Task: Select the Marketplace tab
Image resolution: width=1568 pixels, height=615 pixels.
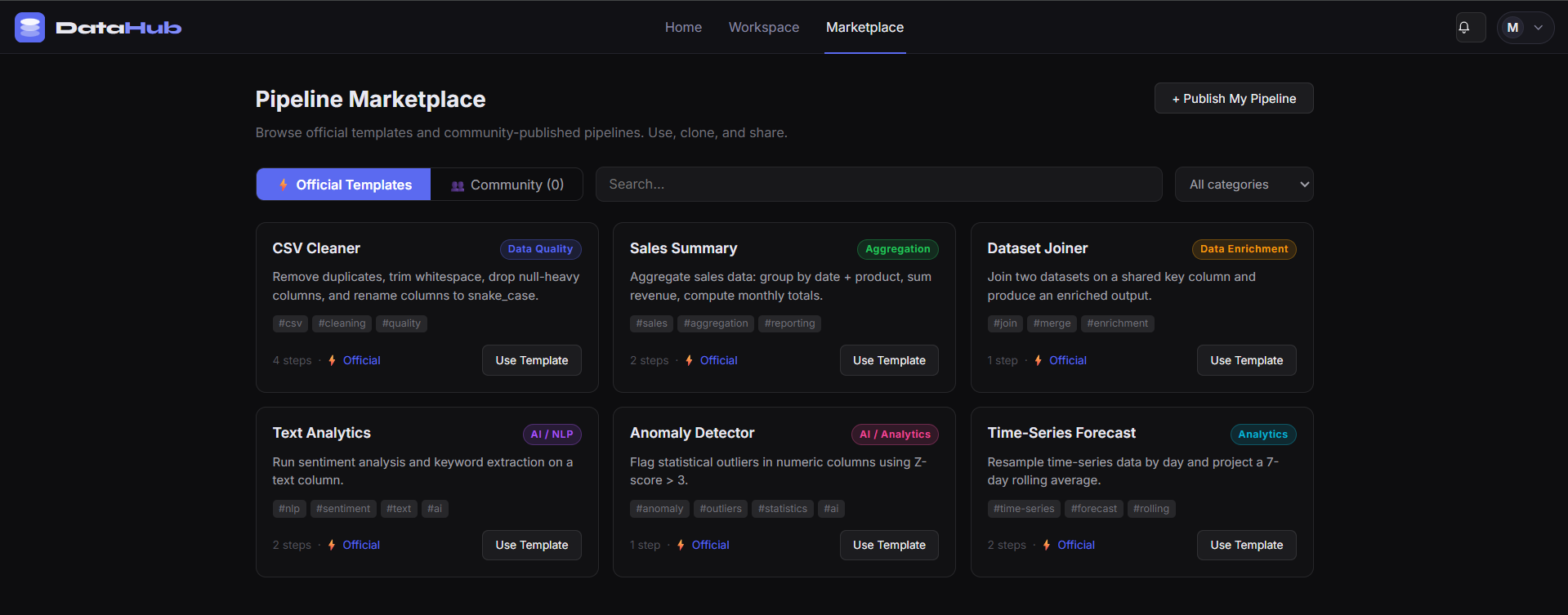Action: pyautogui.click(x=864, y=27)
